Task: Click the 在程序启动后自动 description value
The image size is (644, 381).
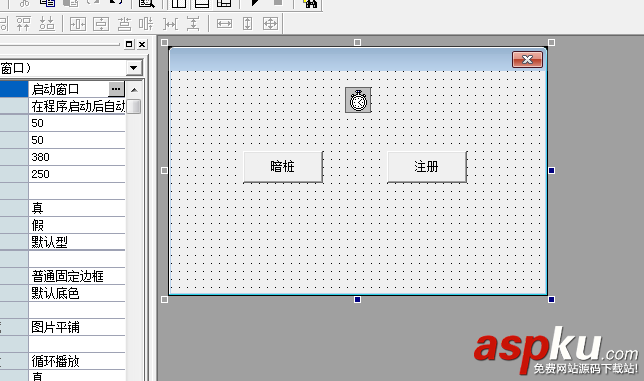Action: (x=77, y=106)
